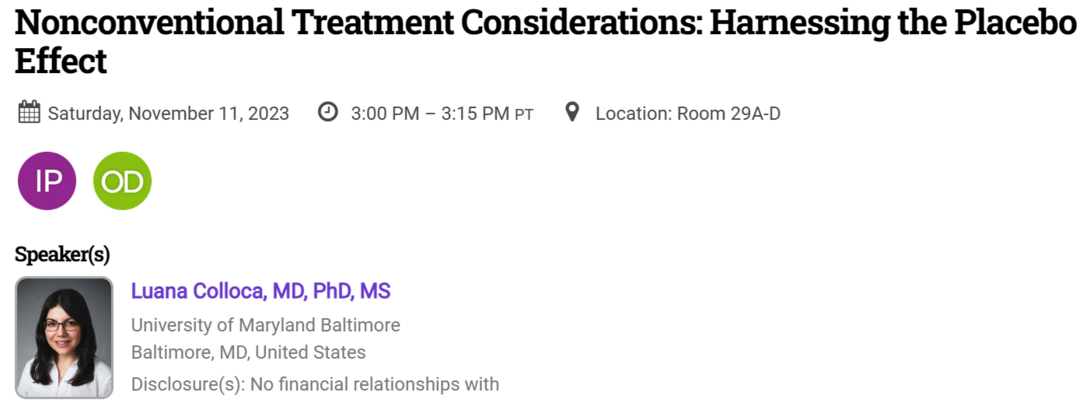The width and height of the screenshot is (1080, 403).
Task: Click the clock icon before the session time
Action: click(x=328, y=112)
